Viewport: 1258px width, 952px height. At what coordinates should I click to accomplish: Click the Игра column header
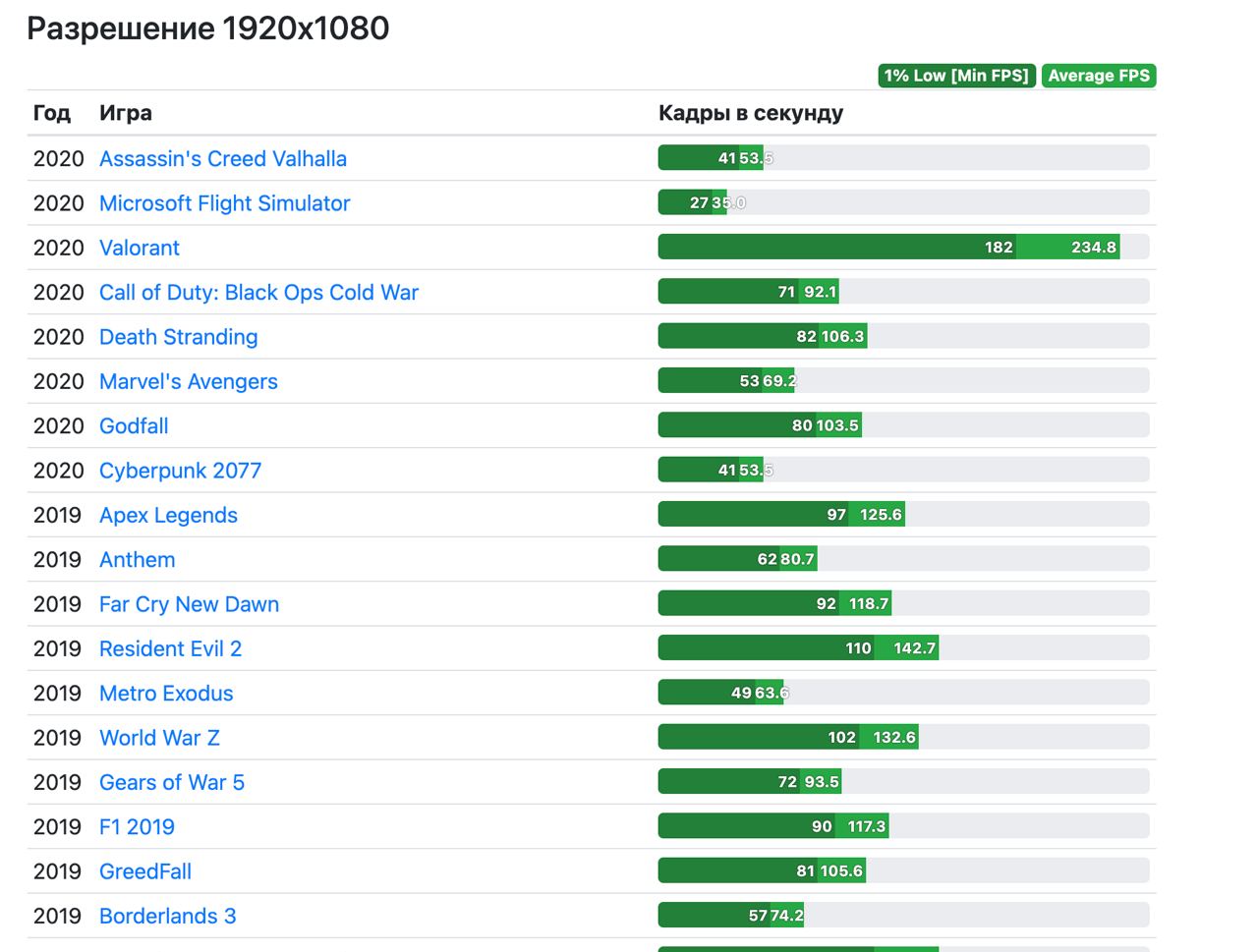(126, 113)
